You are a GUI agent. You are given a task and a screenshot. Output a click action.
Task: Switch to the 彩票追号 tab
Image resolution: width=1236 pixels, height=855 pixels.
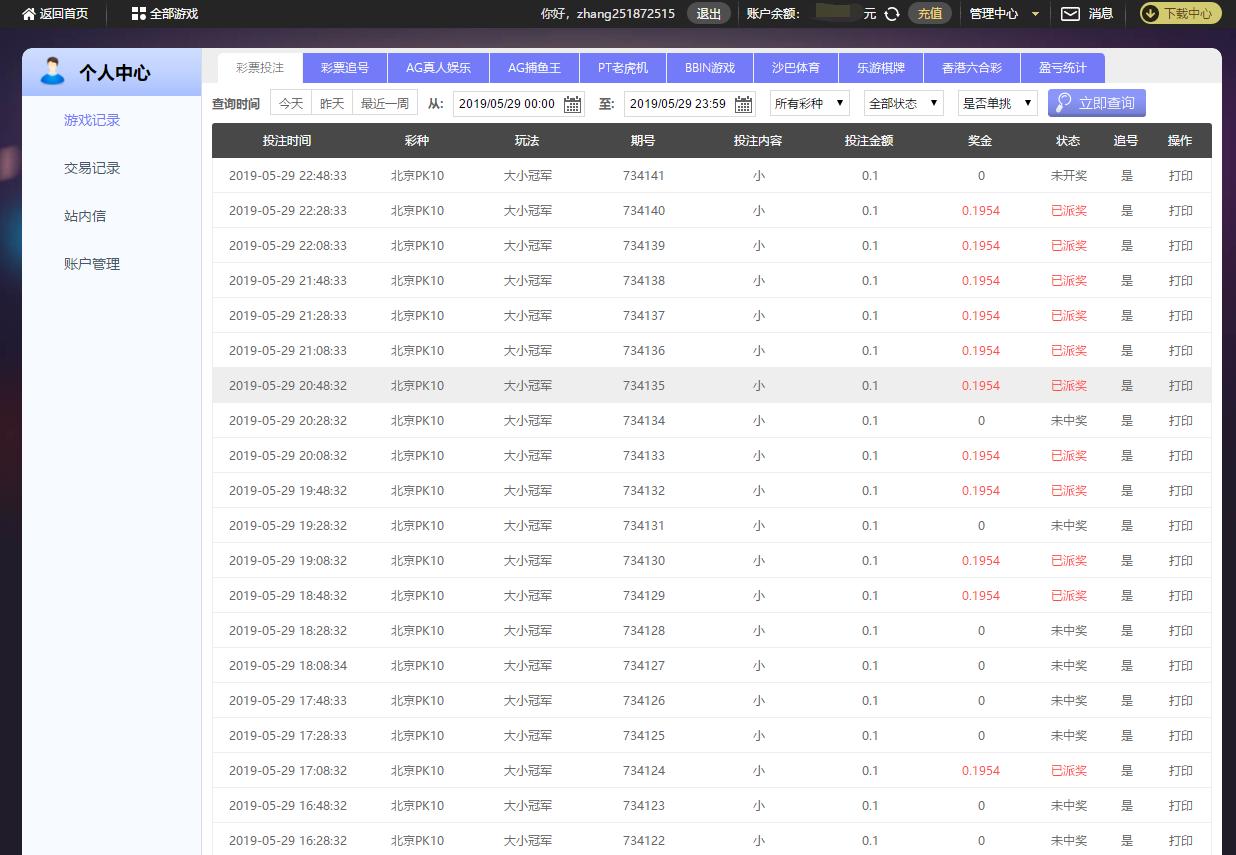tap(345, 68)
